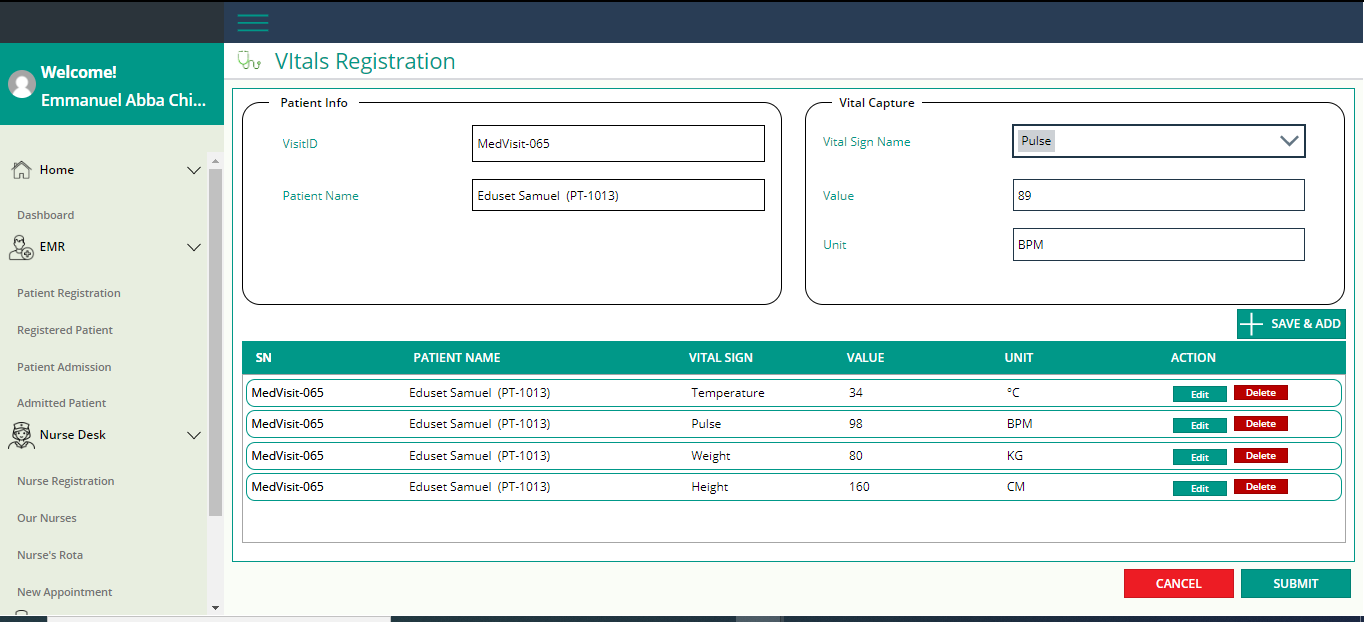
Task: Click the hamburger menu icon in top bar
Action: point(253,22)
